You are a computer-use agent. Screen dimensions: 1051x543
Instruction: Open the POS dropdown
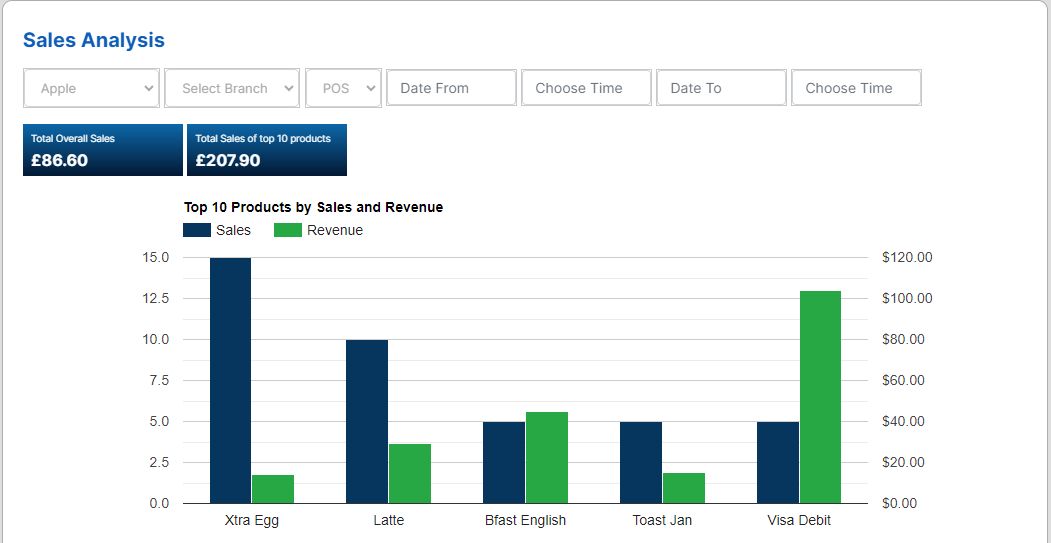pyautogui.click(x=343, y=88)
